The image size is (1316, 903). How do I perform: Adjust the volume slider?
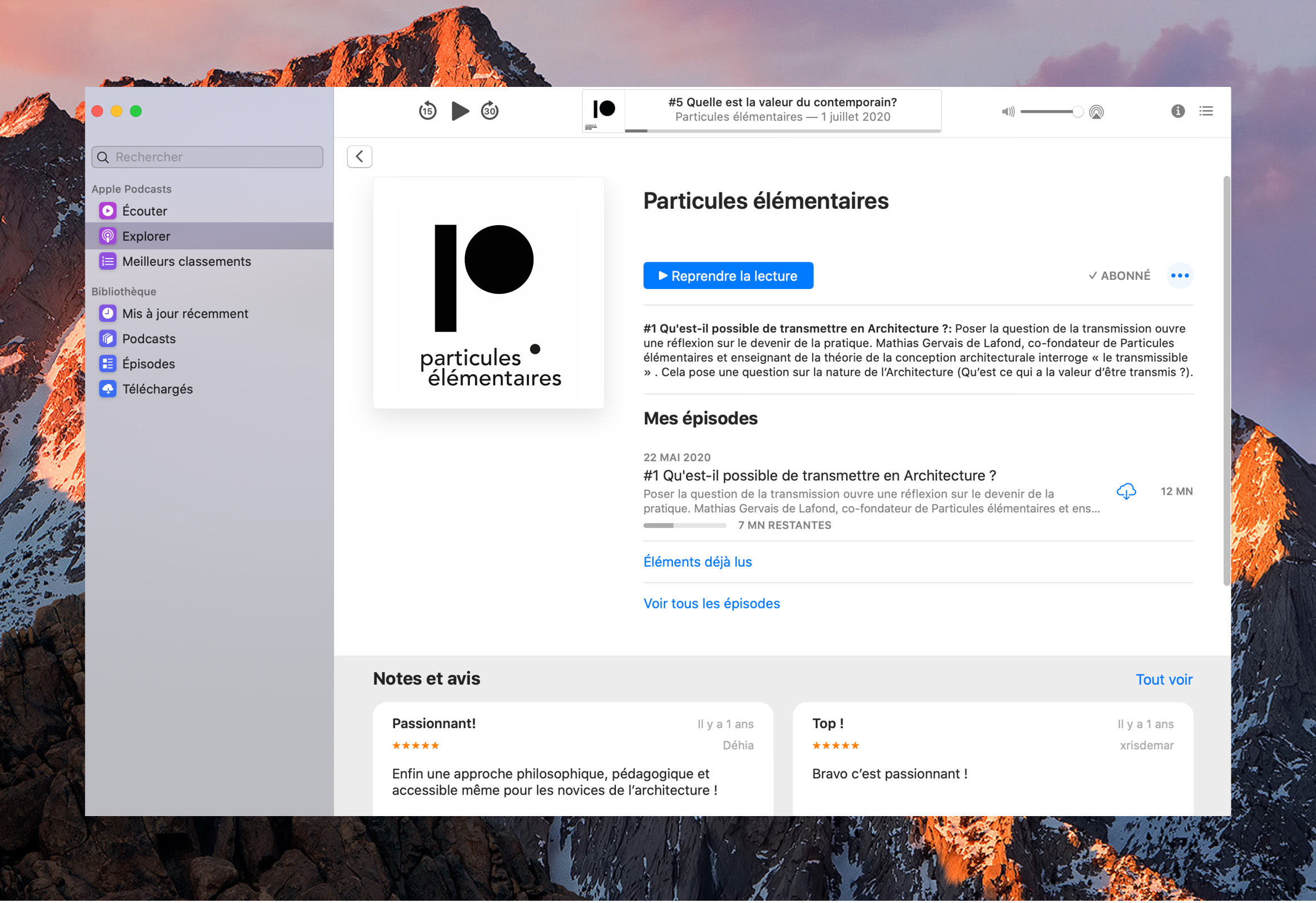pyautogui.click(x=1051, y=112)
